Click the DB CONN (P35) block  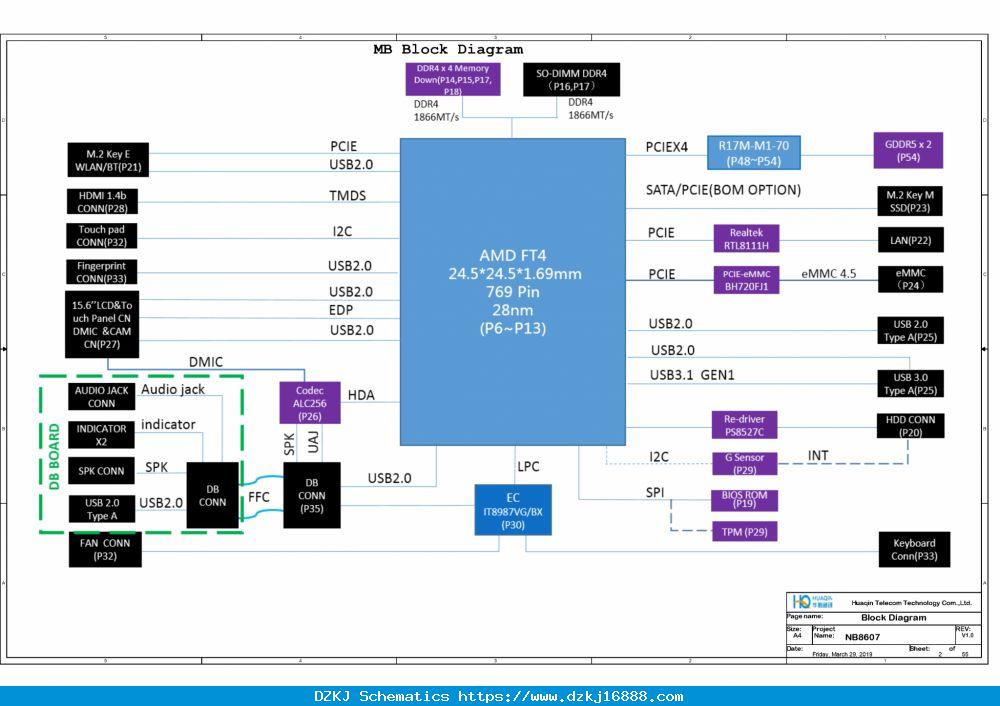[312, 495]
